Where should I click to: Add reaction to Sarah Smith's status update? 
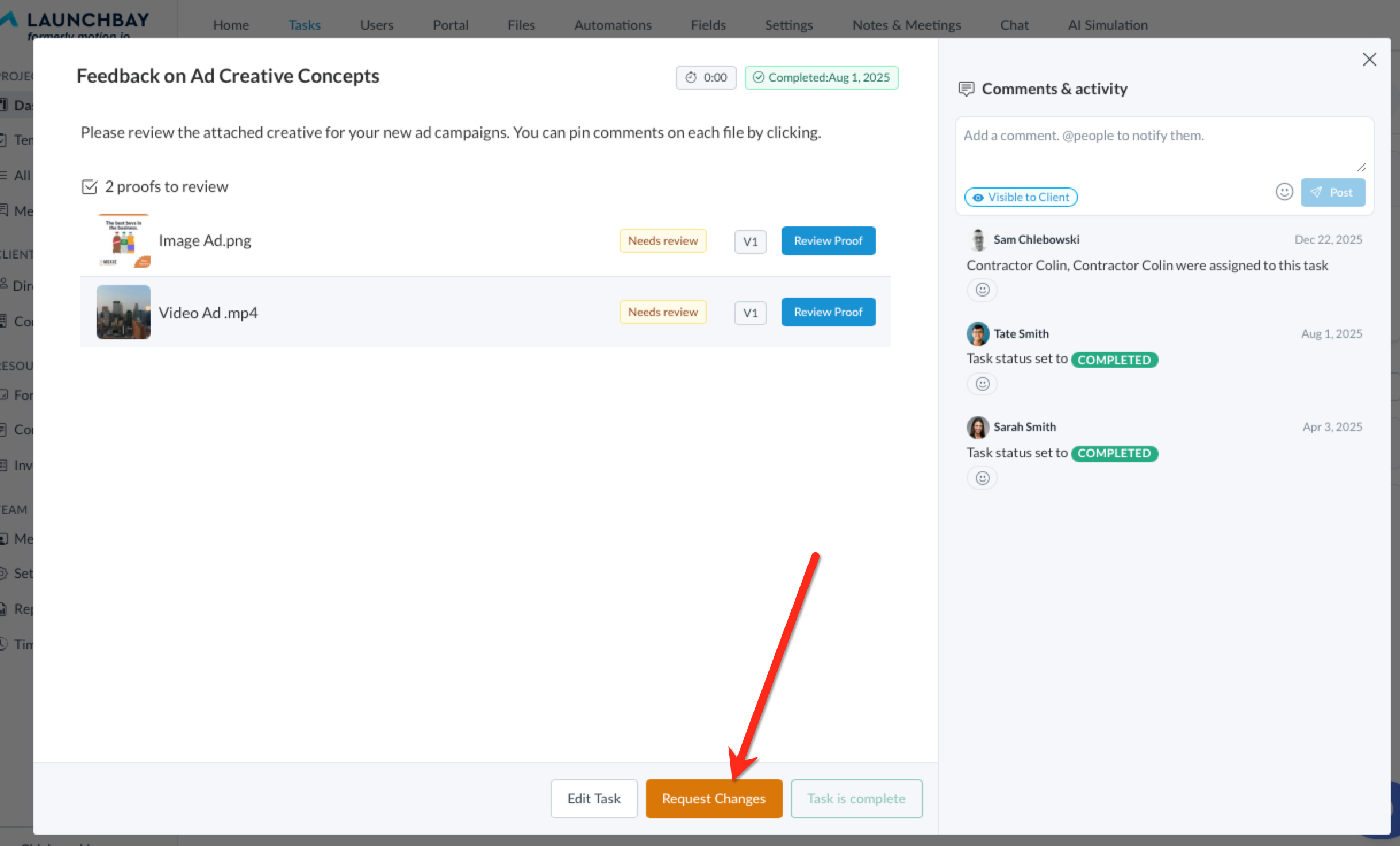click(x=982, y=478)
